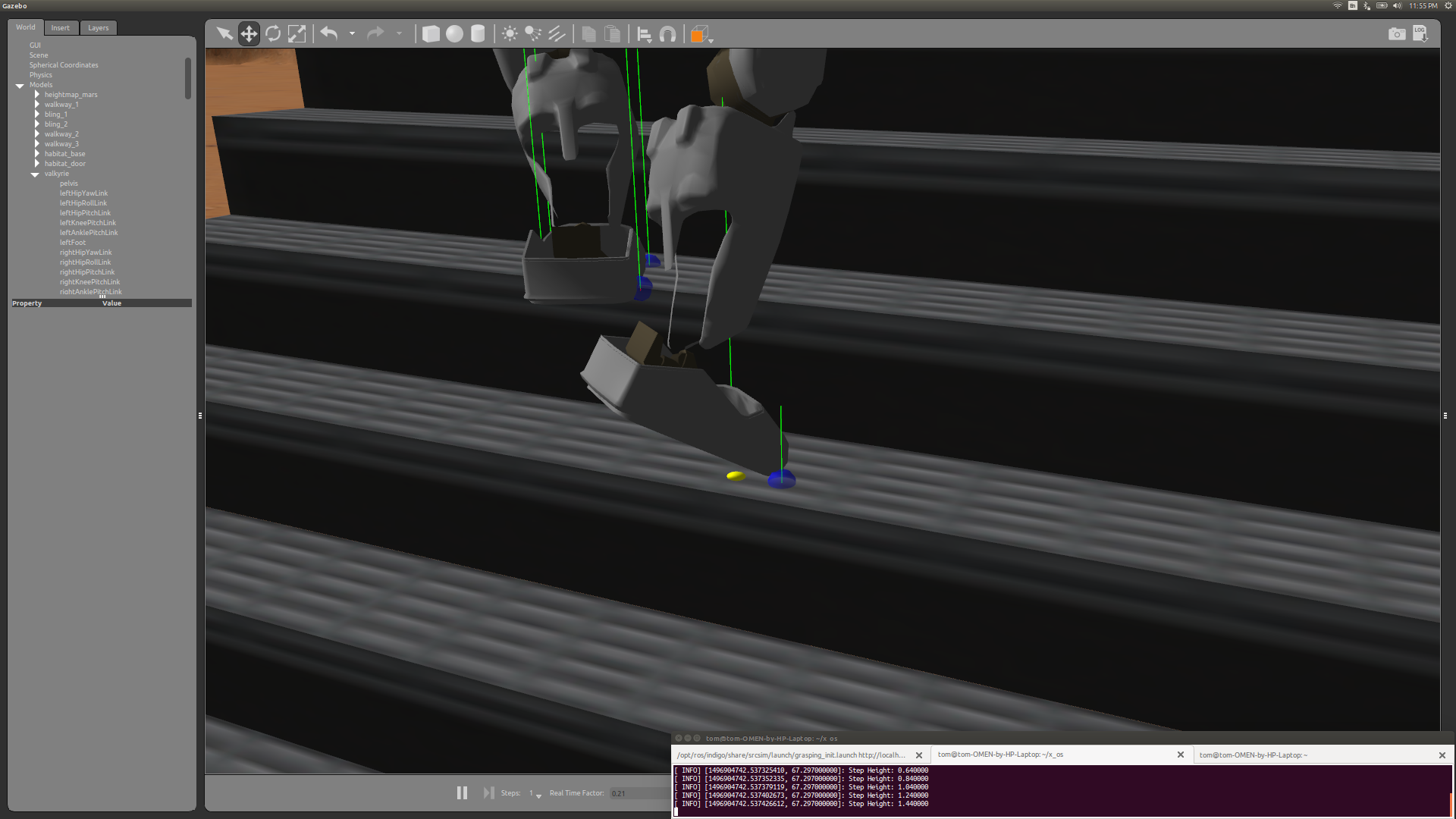
Task: Close the grasping_init.launch terminal tab
Action: tap(919, 755)
